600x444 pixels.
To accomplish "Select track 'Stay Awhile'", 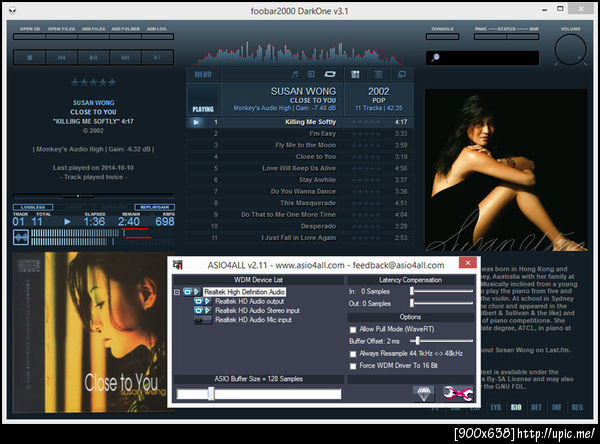I will coord(300,180).
